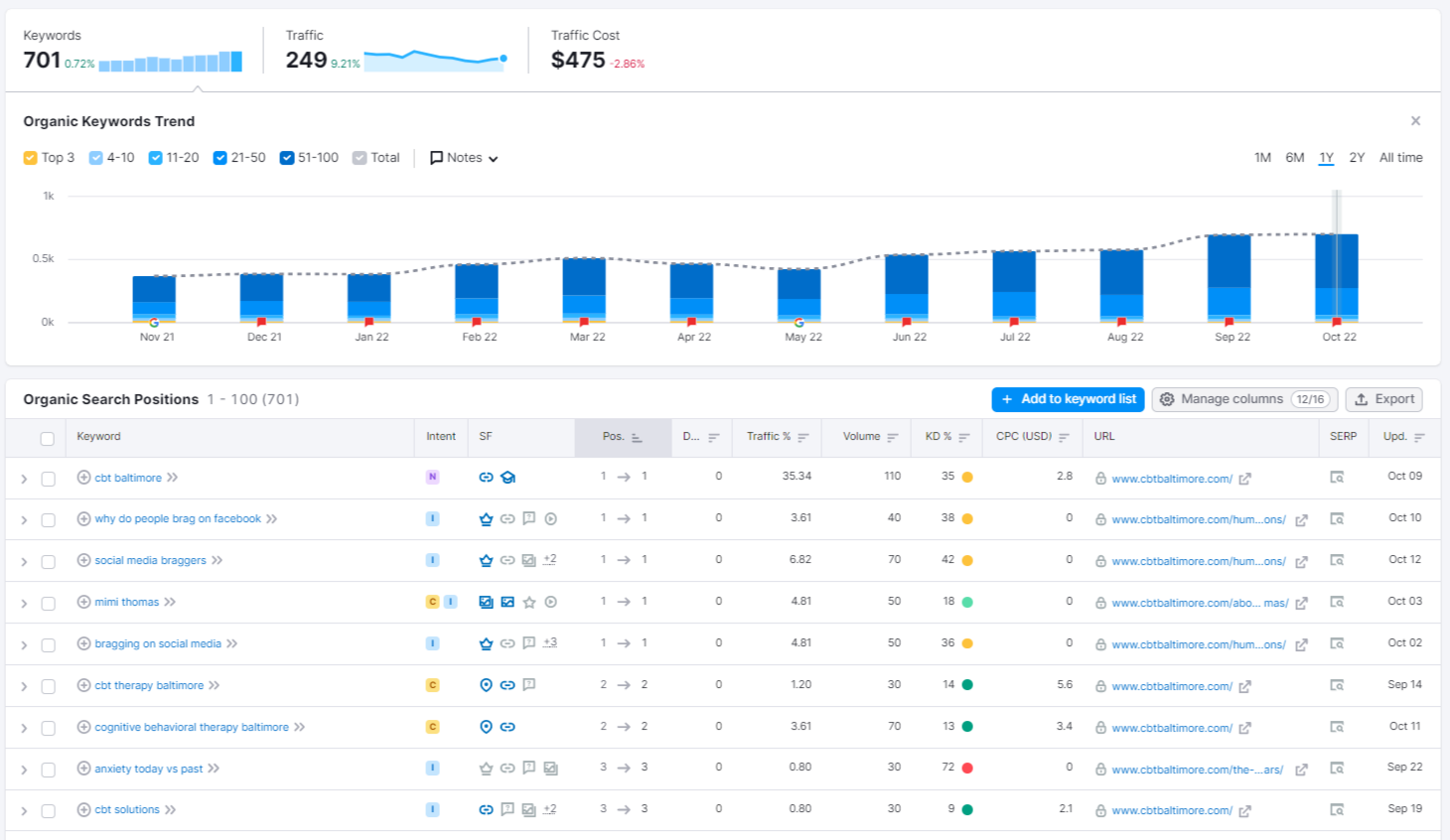Open Manage columns settings

click(x=1244, y=399)
